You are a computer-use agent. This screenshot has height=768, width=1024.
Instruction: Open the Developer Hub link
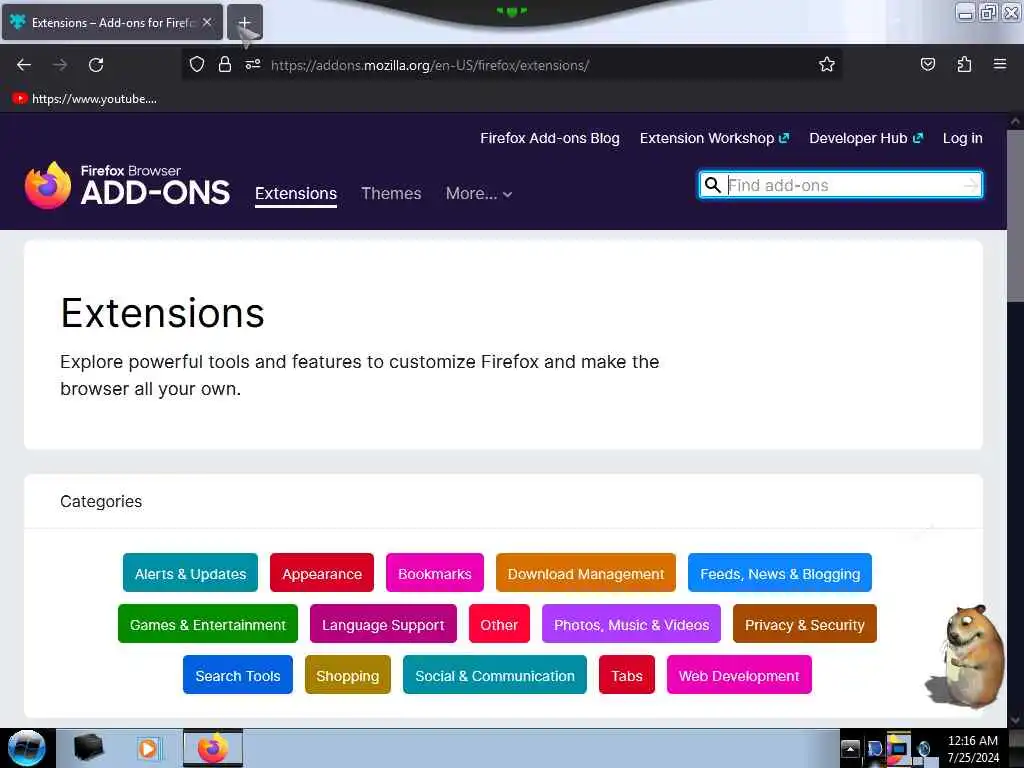[x=866, y=138]
